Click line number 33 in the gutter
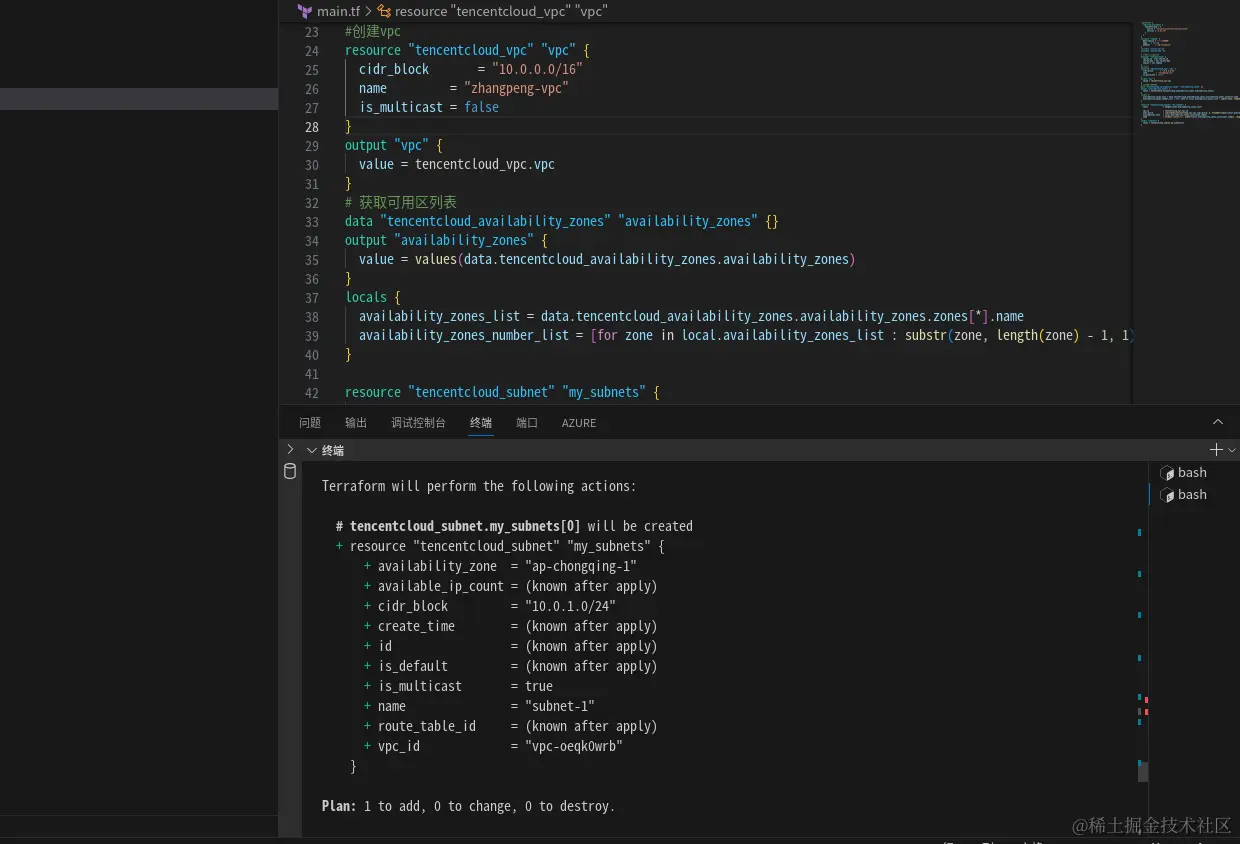The image size is (1240, 844). pyautogui.click(x=312, y=222)
